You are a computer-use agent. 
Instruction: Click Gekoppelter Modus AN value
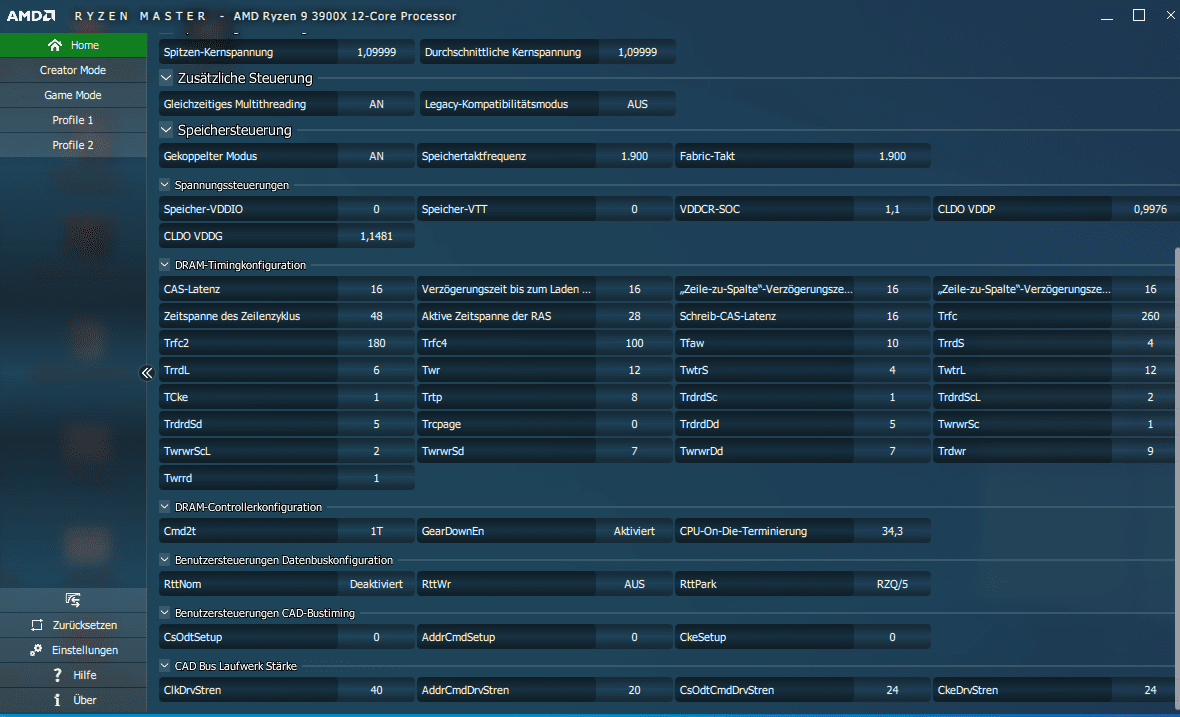[376, 156]
